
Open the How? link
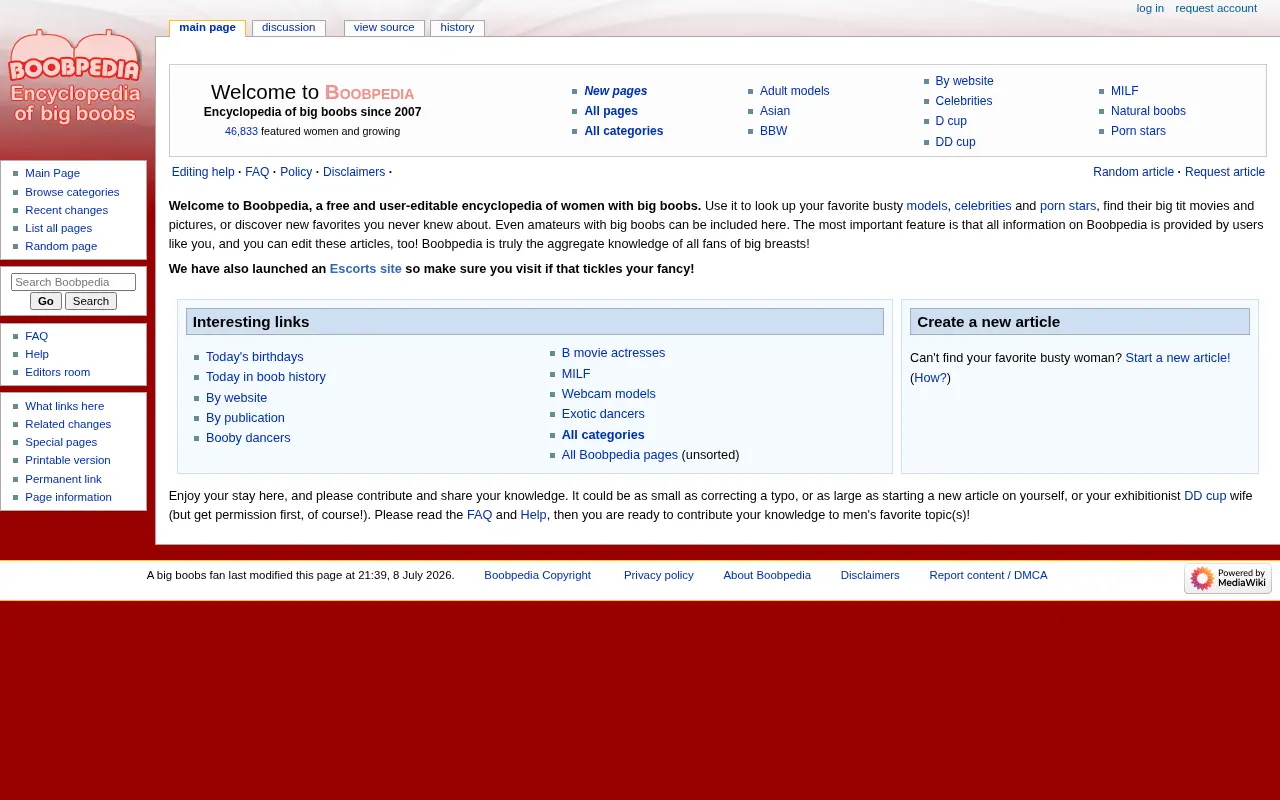pos(930,378)
